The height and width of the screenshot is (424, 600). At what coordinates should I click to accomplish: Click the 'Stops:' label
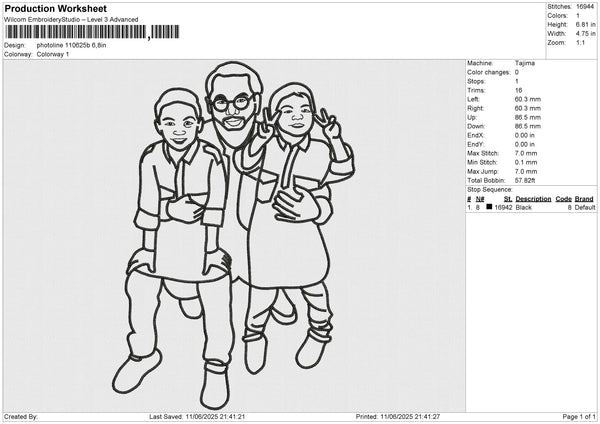[476, 82]
